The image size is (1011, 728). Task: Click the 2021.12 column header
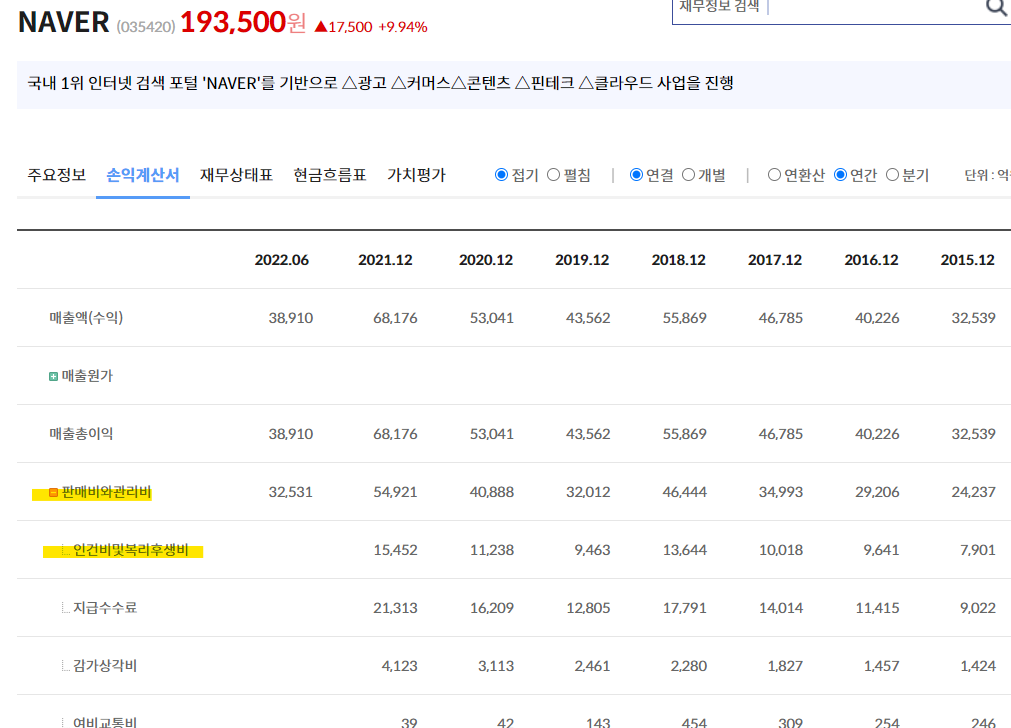383,259
